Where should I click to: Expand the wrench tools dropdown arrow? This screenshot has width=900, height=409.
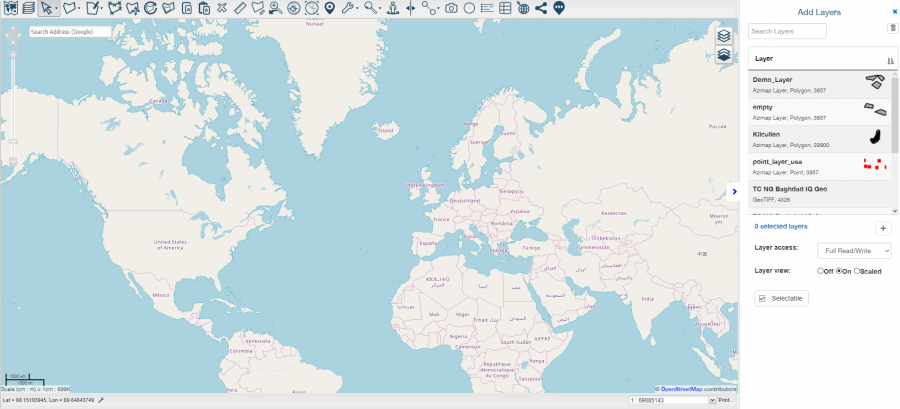coord(356,9)
